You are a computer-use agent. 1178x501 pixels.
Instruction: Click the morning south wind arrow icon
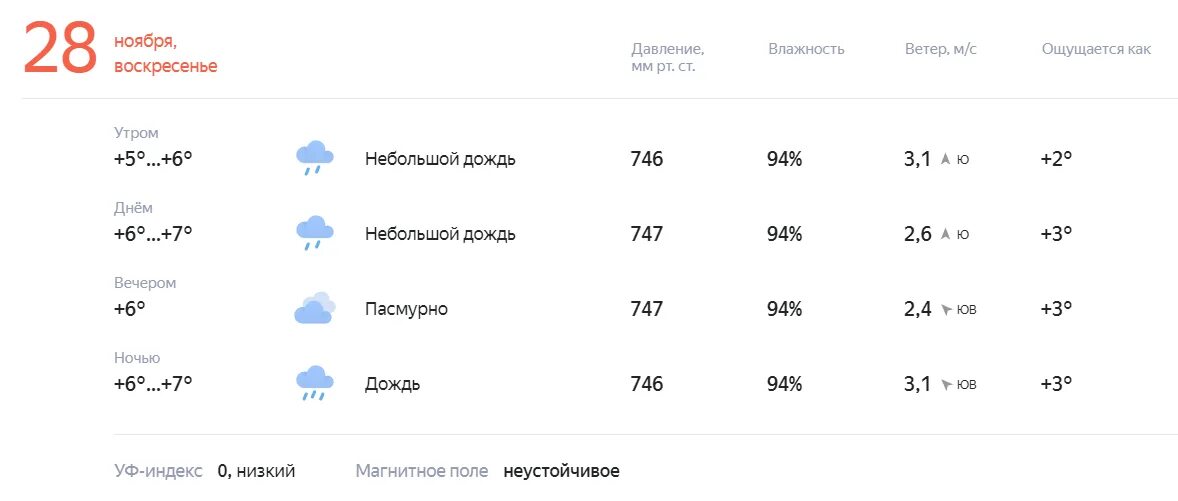point(945,159)
